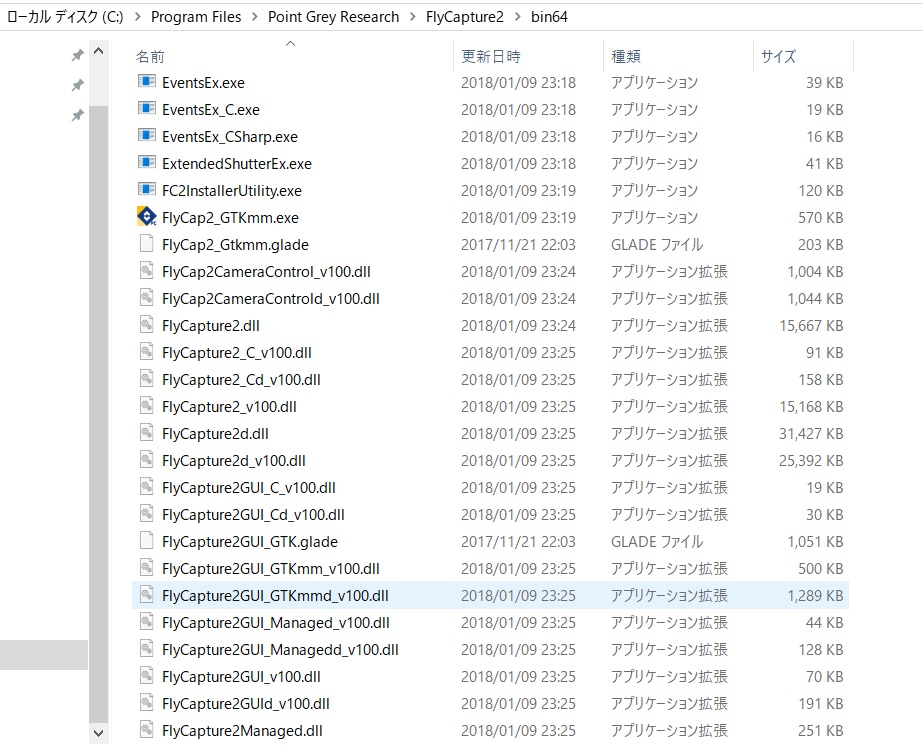The width and height of the screenshot is (923, 746).
Task: Click the FlyCap2CameraControl_v100.dll icon
Action: 147,270
